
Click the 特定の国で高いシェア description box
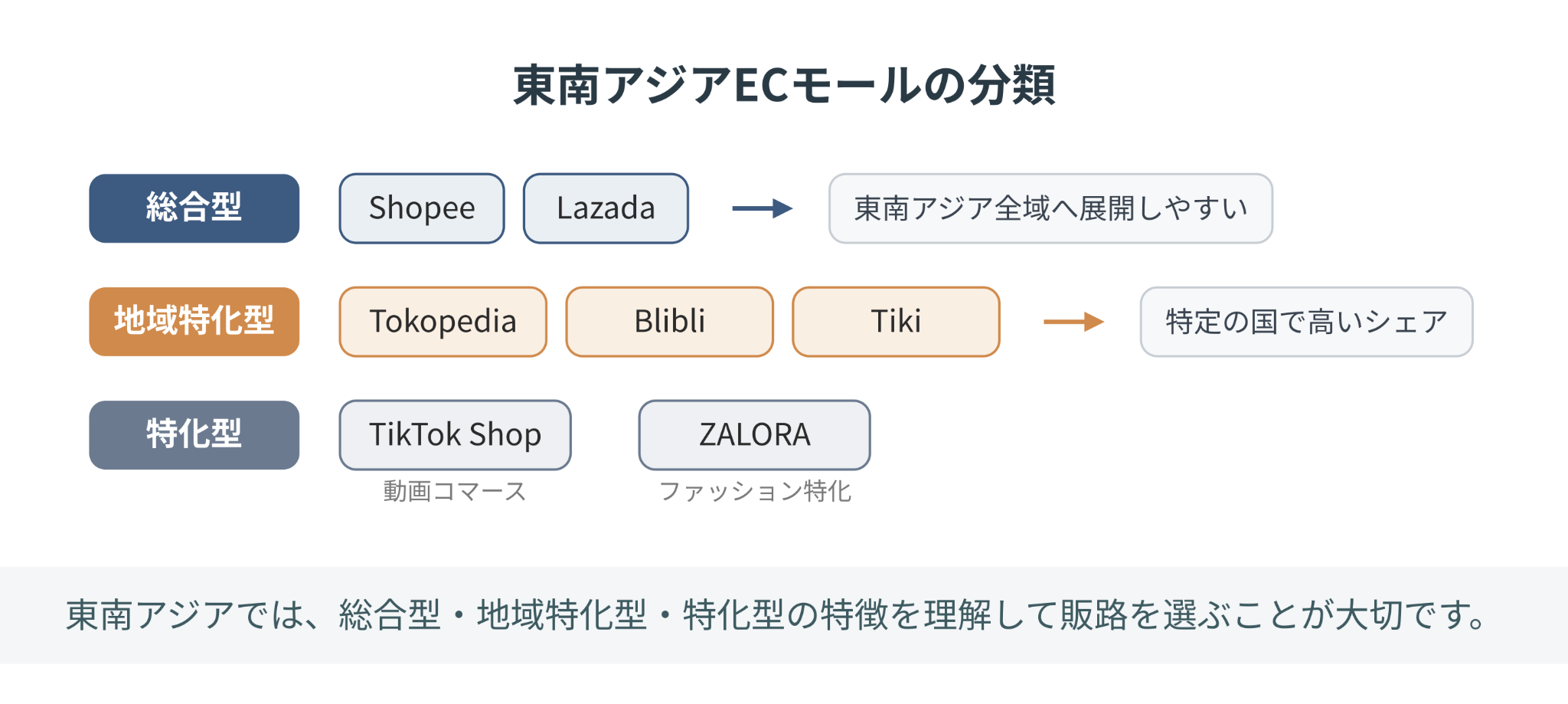[x=1306, y=322]
